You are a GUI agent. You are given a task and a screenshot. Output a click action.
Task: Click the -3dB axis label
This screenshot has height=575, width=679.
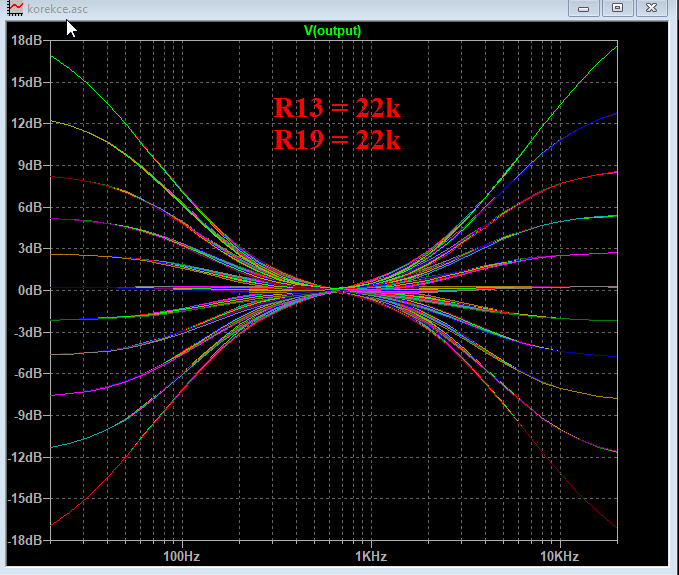tap(28, 332)
